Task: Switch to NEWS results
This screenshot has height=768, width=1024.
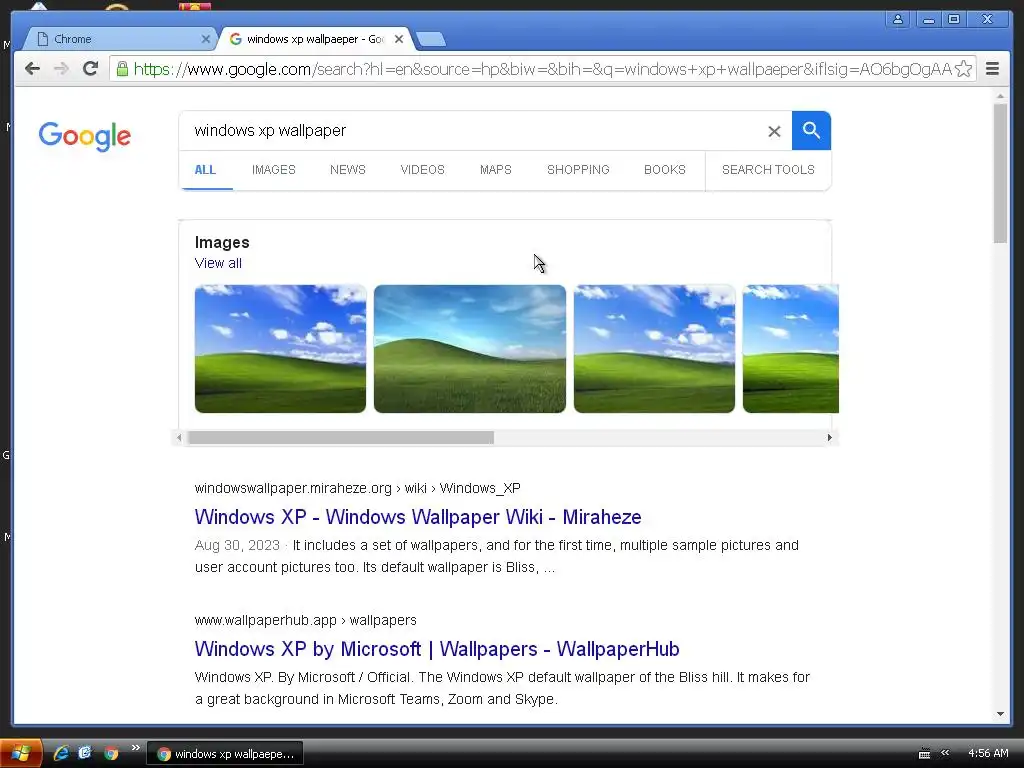Action: pos(347,170)
